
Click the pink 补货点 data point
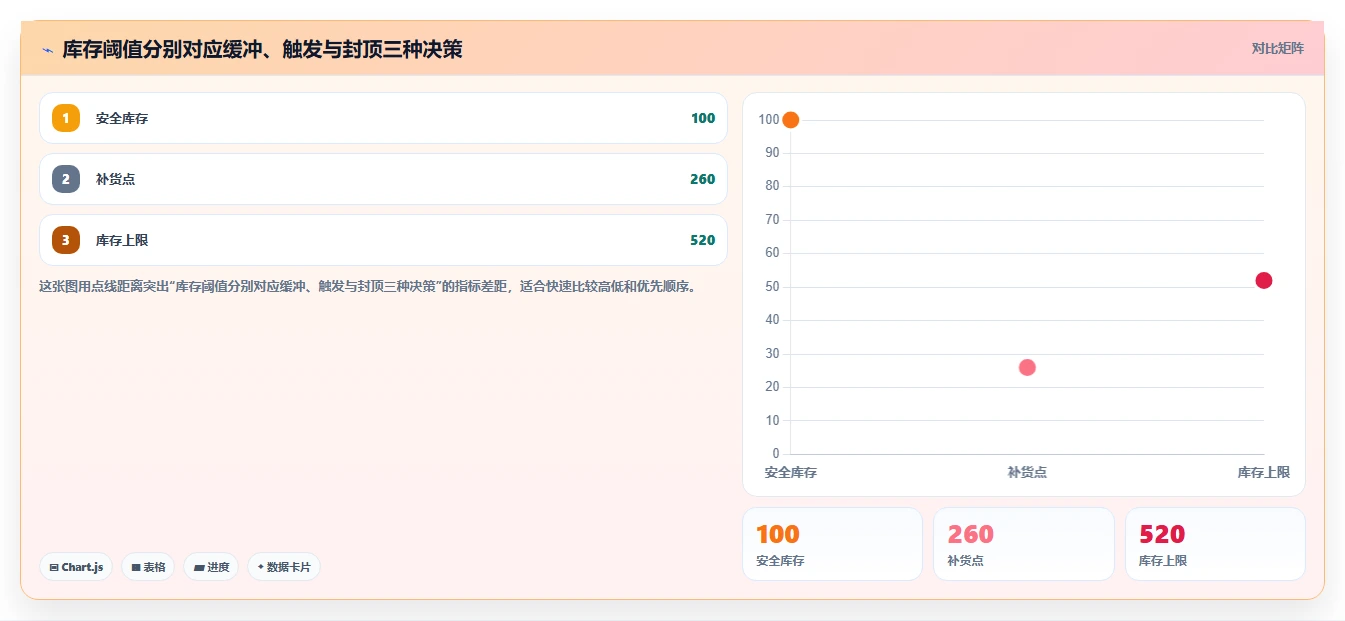click(x=1027, y=367)
